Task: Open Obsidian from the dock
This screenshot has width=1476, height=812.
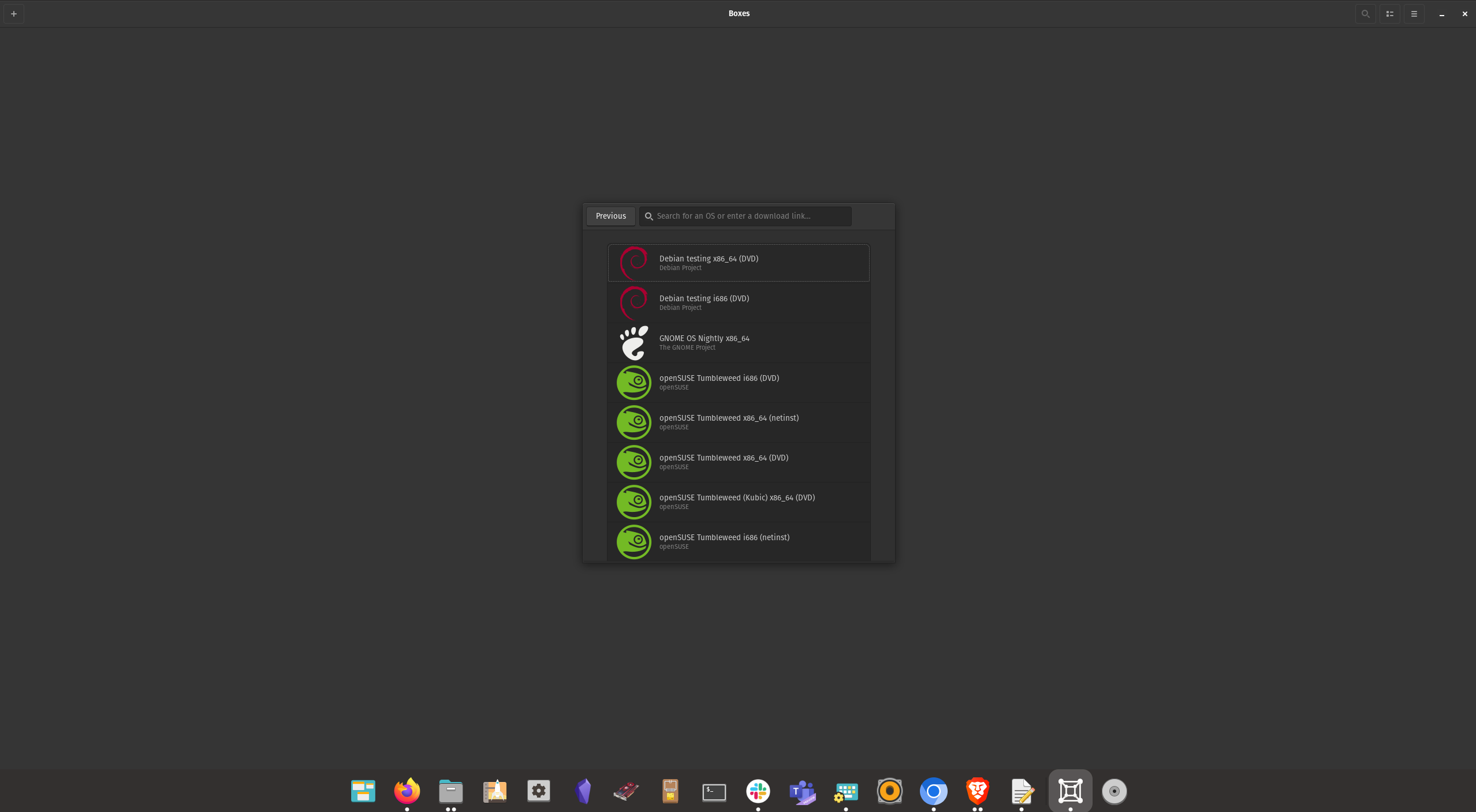Action: 582,791
